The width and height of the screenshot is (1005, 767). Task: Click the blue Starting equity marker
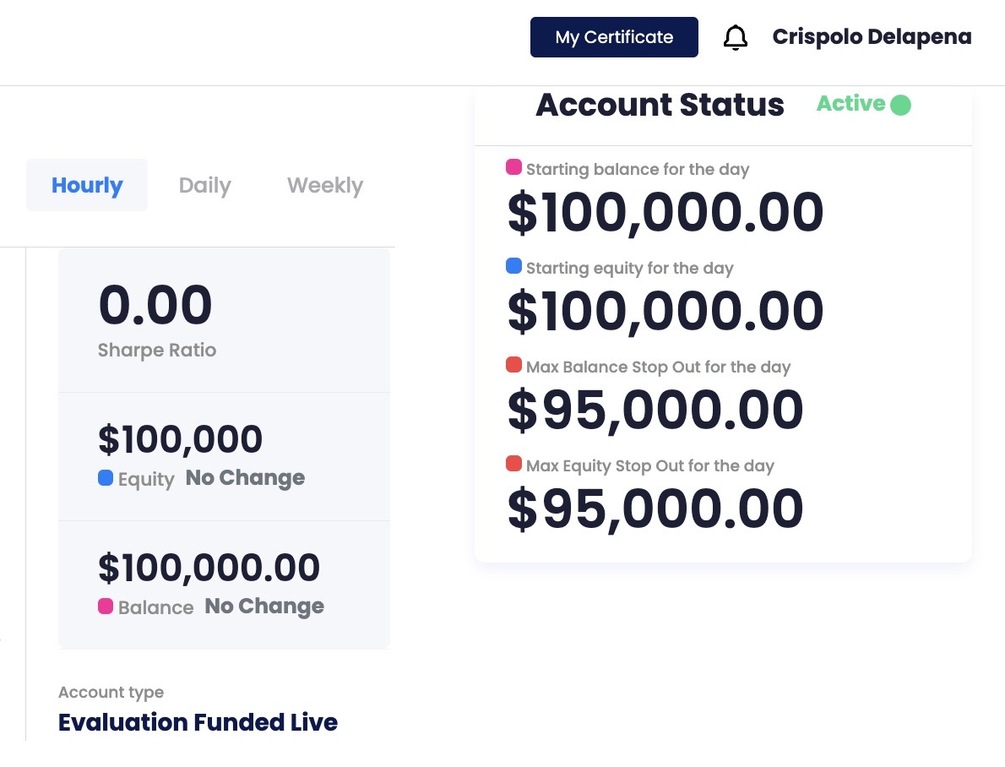514,266
